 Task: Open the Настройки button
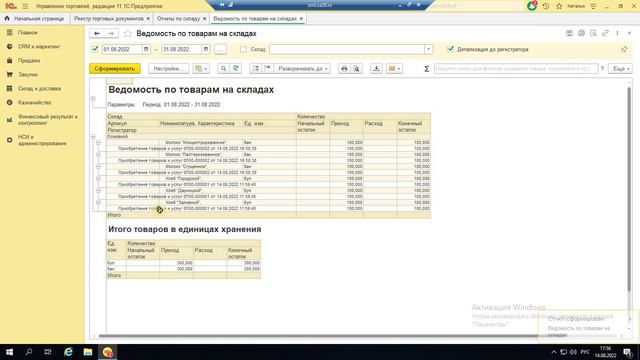click(x=169, y=69)
